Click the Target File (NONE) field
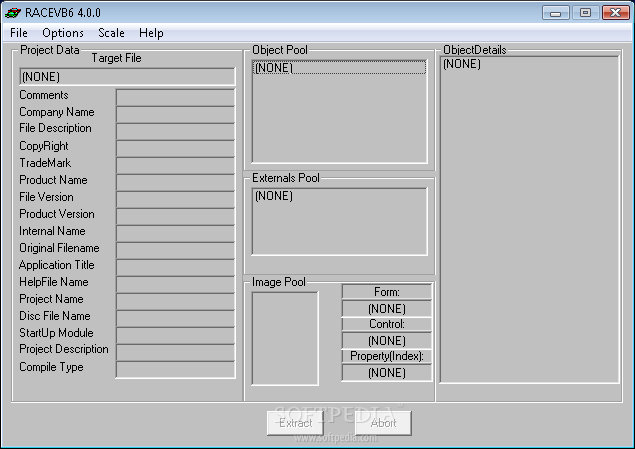This screenshot has width=635, height=449. [x=127, y=77]
